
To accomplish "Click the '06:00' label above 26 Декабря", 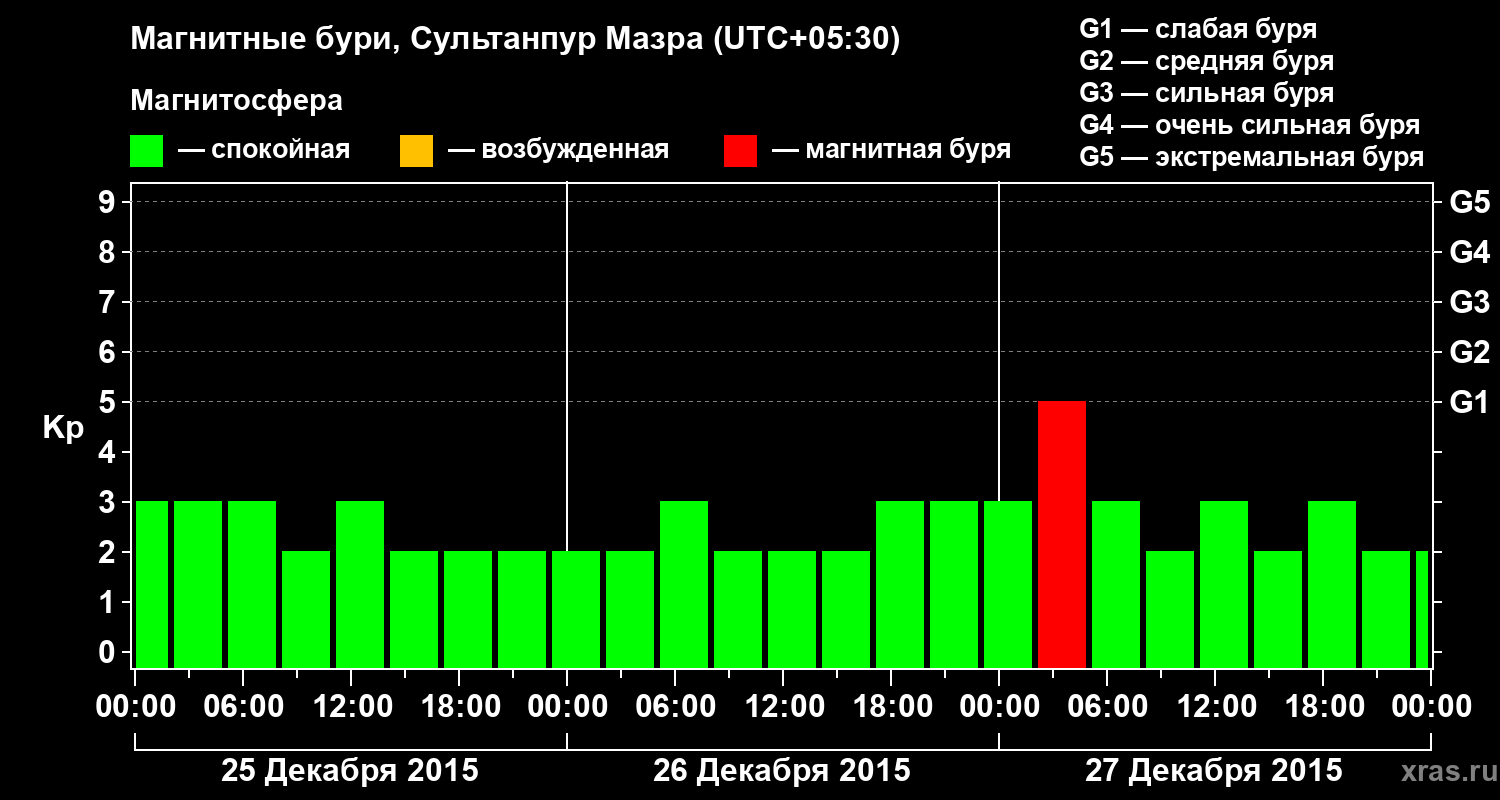I will [x=675, y=706].
